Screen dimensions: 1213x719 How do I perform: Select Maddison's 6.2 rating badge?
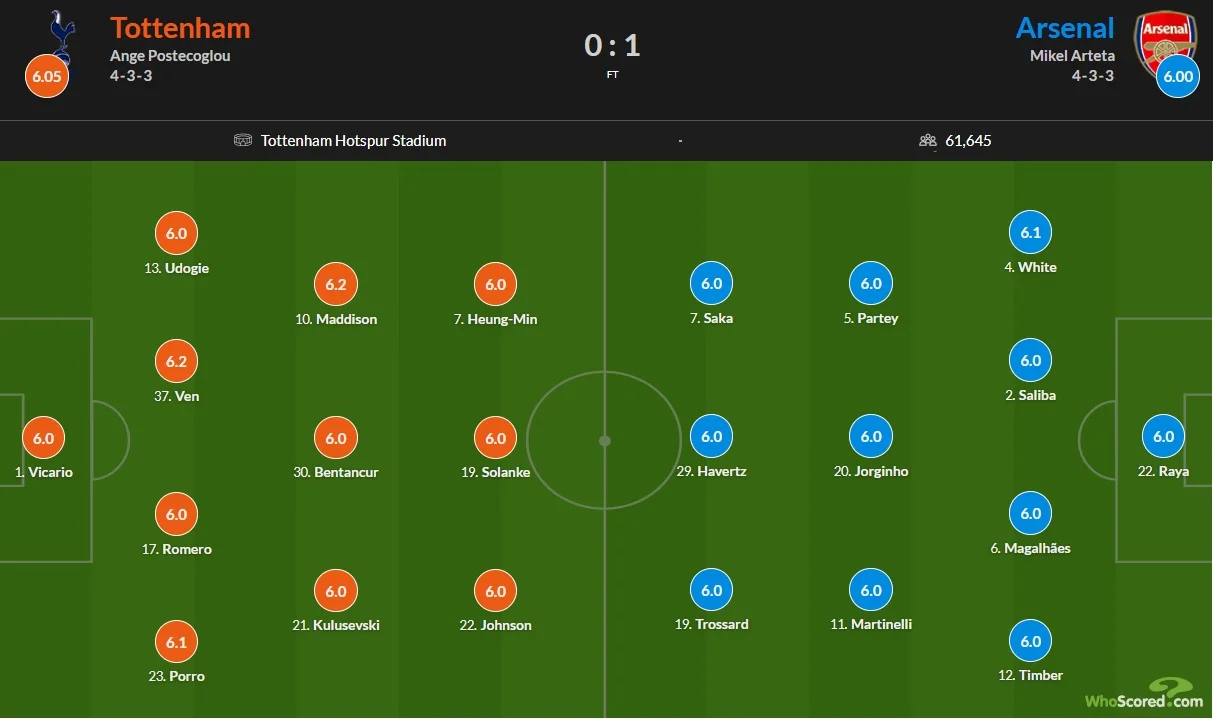(336, 285)
